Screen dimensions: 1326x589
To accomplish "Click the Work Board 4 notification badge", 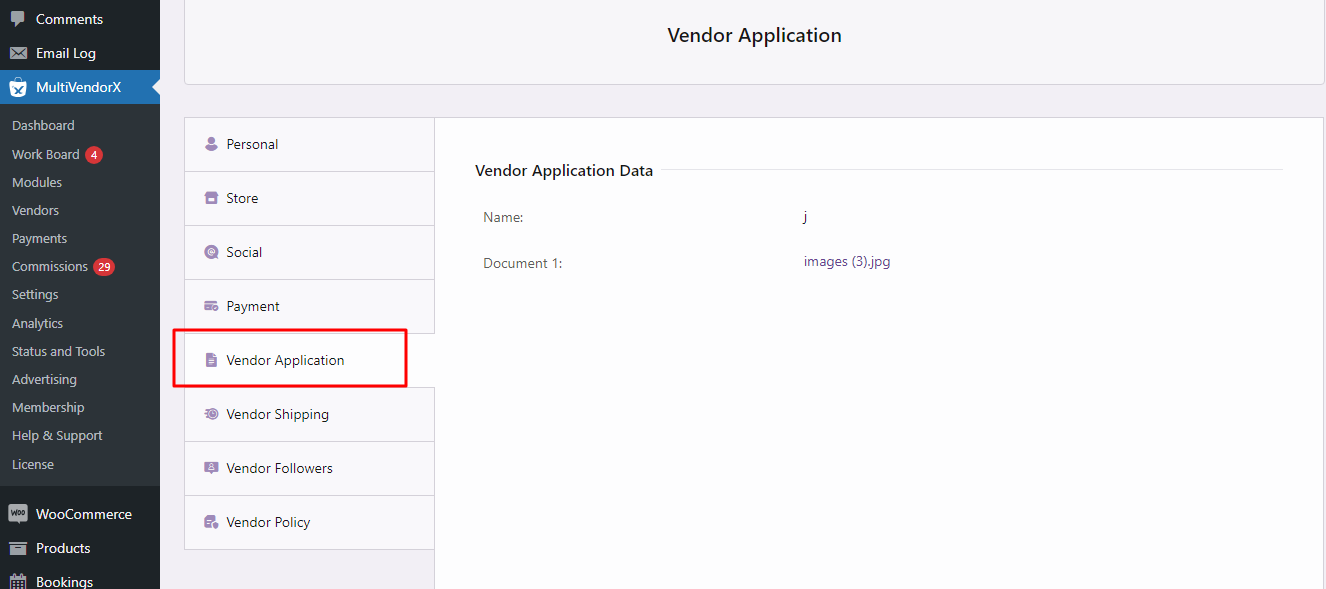I will (x=94, y=155).
